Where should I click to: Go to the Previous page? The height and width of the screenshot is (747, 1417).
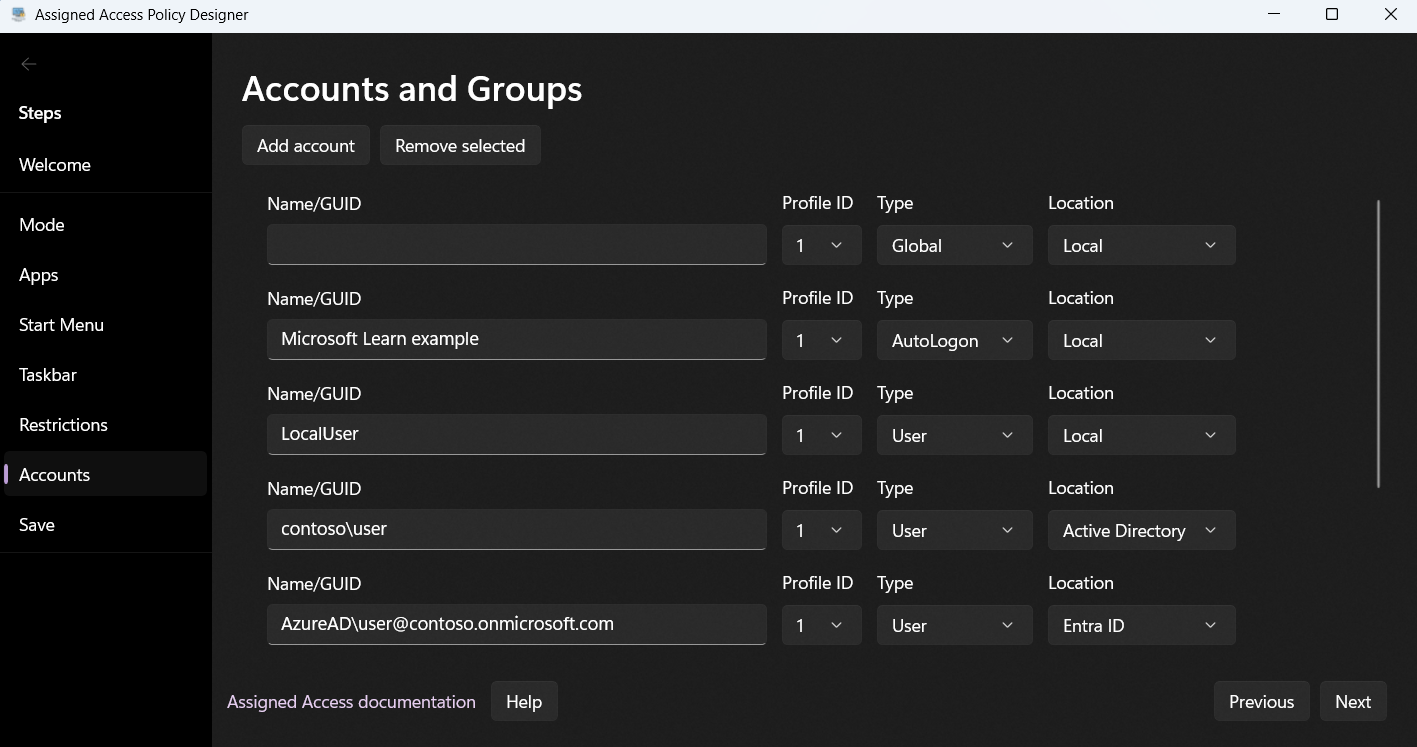tap(1262, 702)
